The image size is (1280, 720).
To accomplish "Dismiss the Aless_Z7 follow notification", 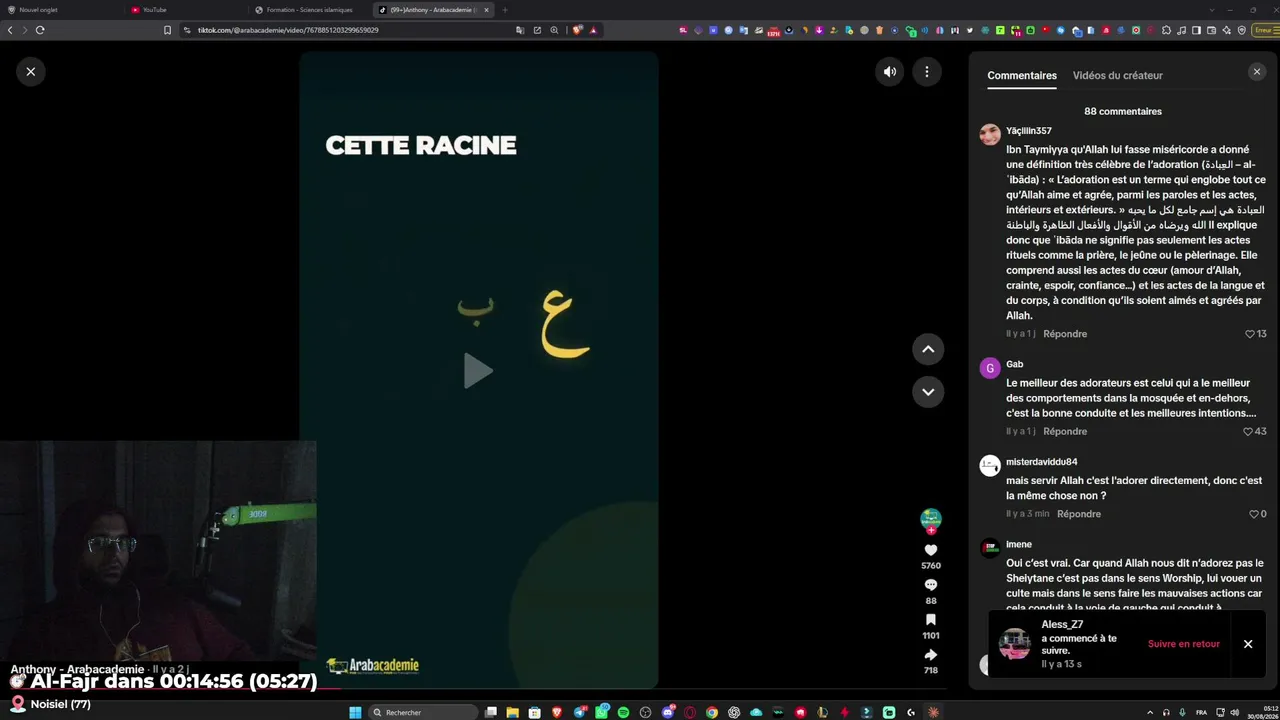I will point(1248,644).
